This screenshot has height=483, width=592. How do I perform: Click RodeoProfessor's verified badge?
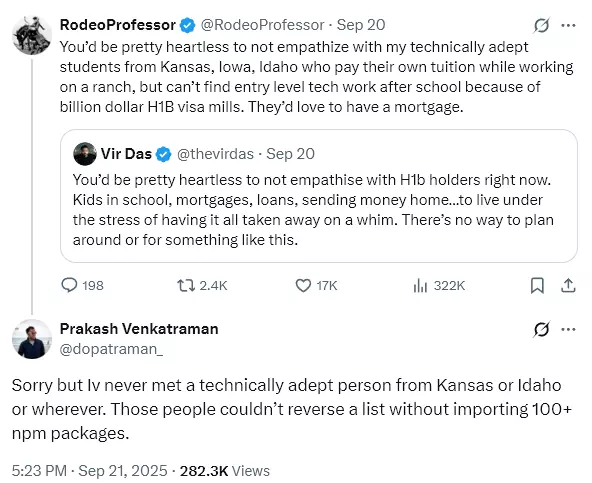point(188,25)
